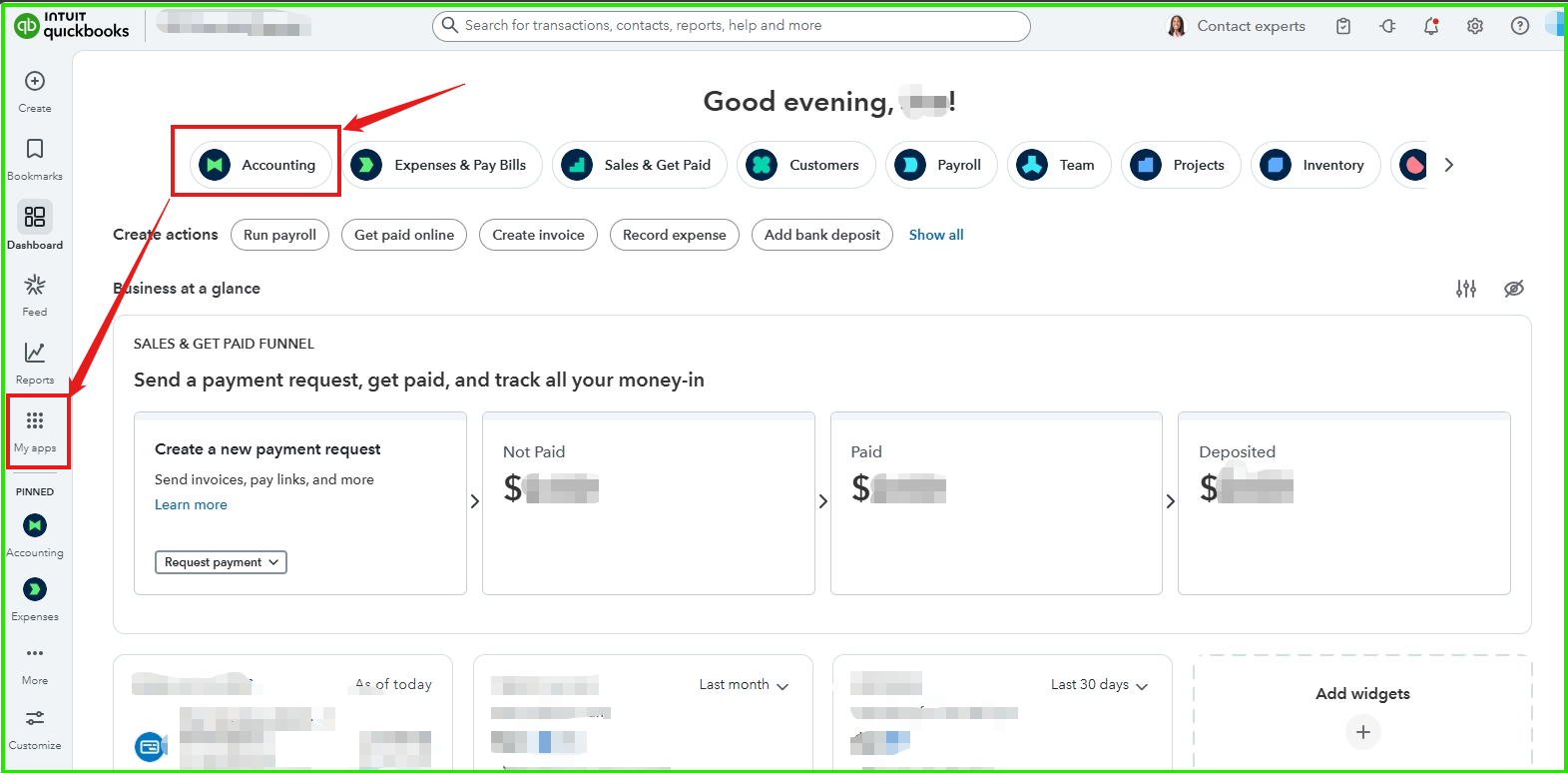Click the Learn more link
The height and width of the screenshot is (773, 1568).
point(191,504)
